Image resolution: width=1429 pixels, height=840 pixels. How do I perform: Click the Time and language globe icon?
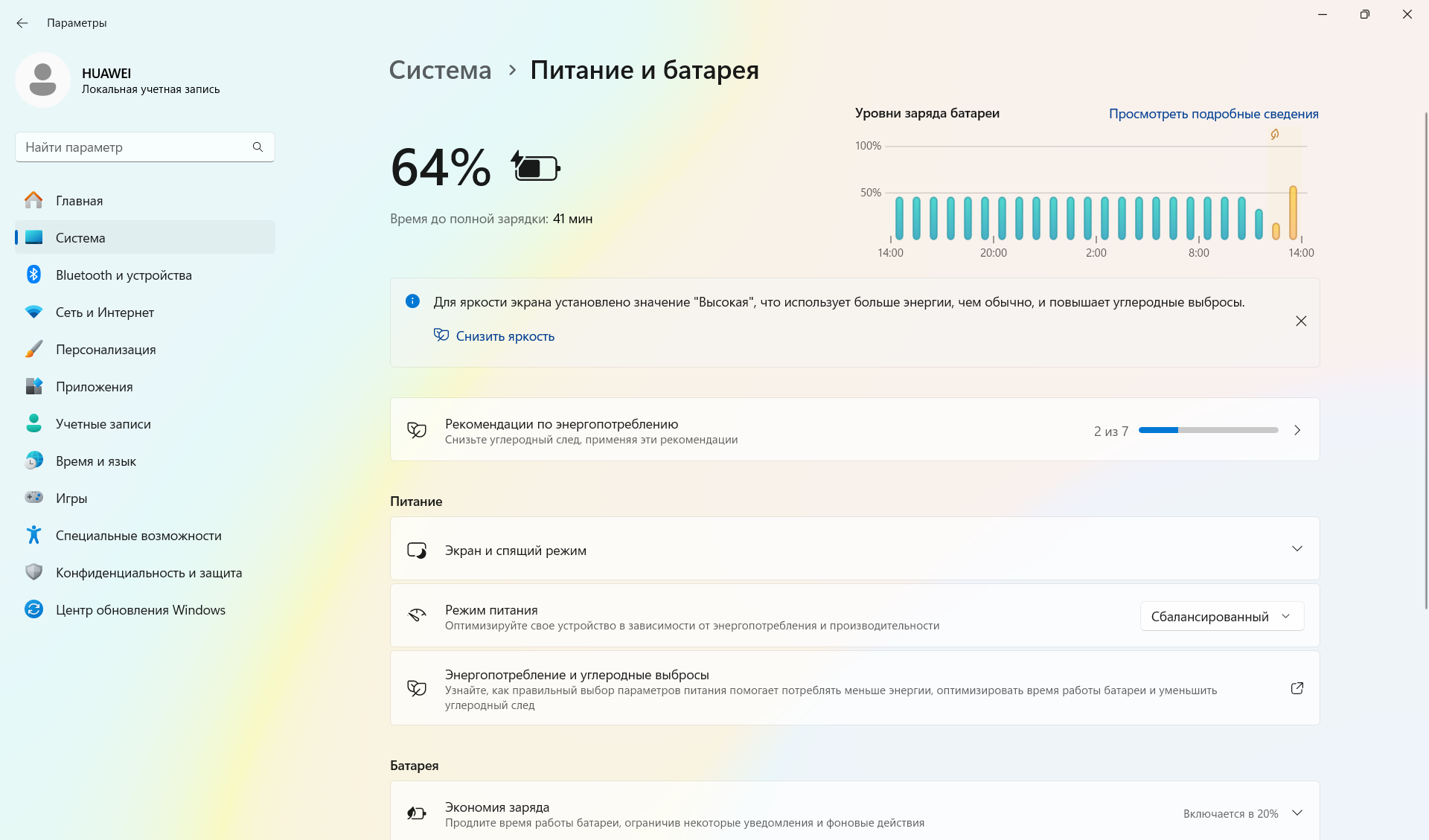point(33,461)
